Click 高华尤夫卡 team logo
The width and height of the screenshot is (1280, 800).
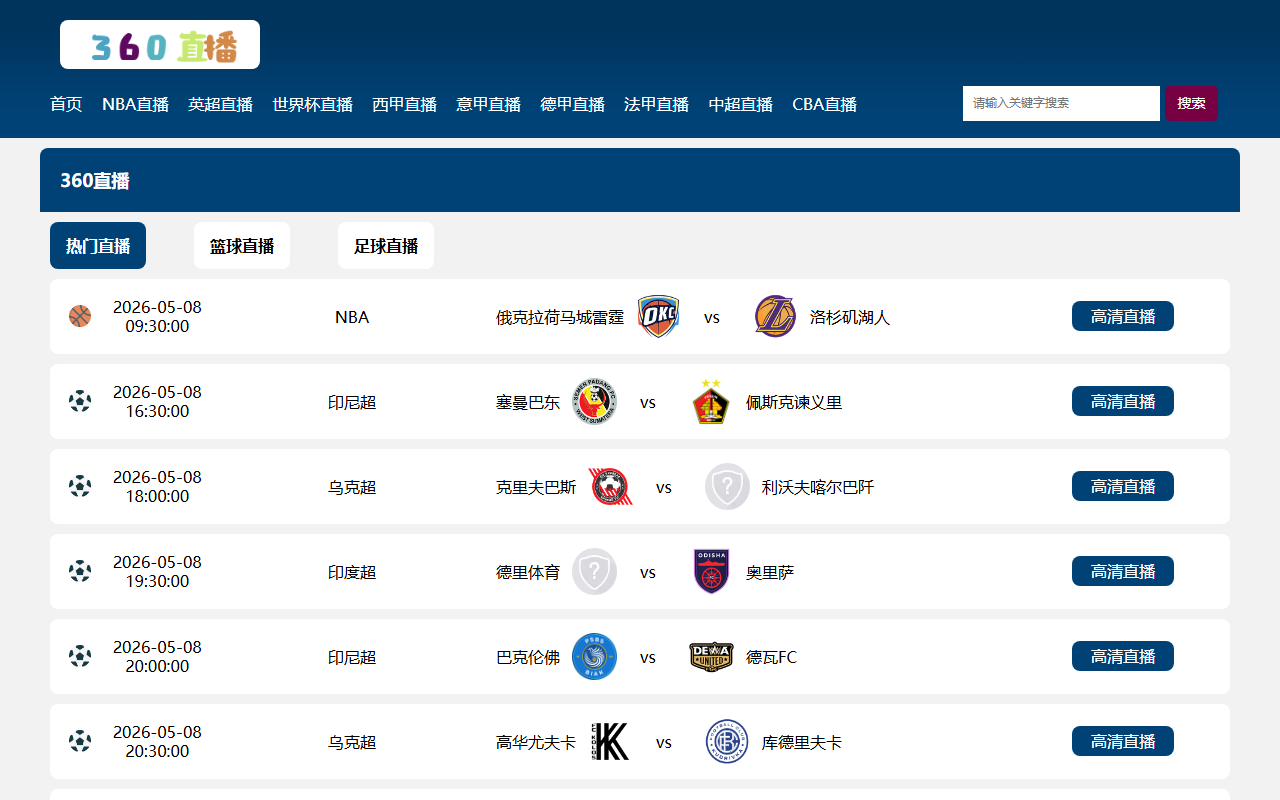point(611,741)
